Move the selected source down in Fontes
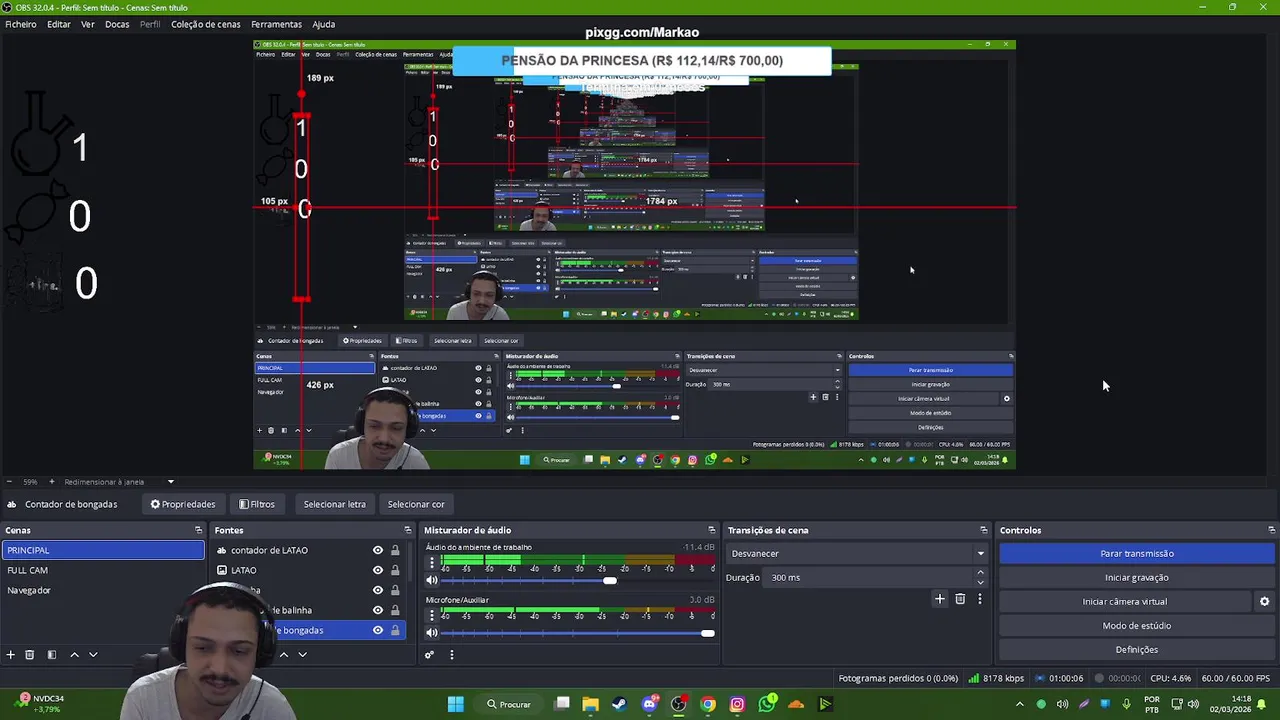The image size is (1280, 720). [x=302, y=655]
